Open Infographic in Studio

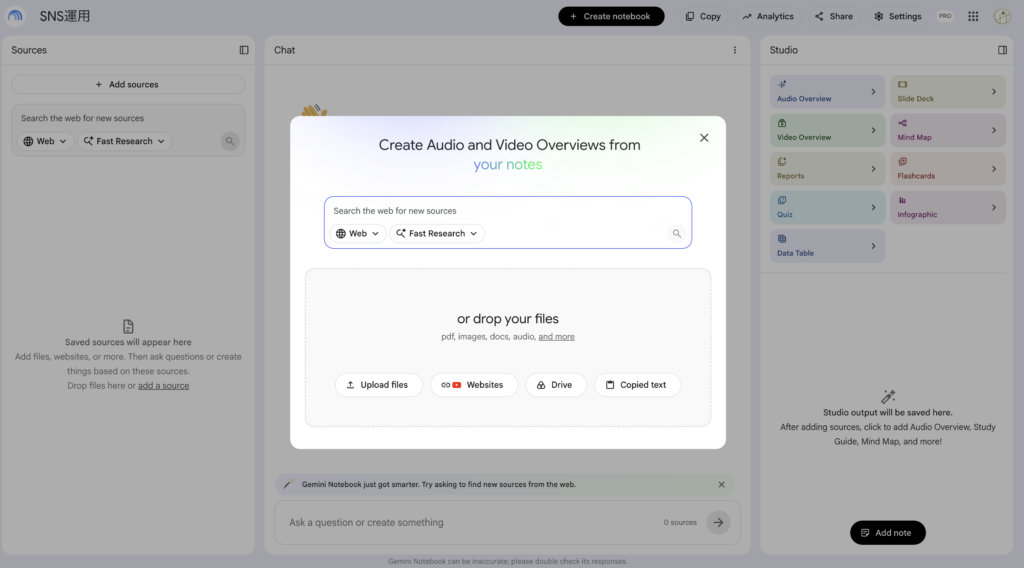click(x=948, y=207)
